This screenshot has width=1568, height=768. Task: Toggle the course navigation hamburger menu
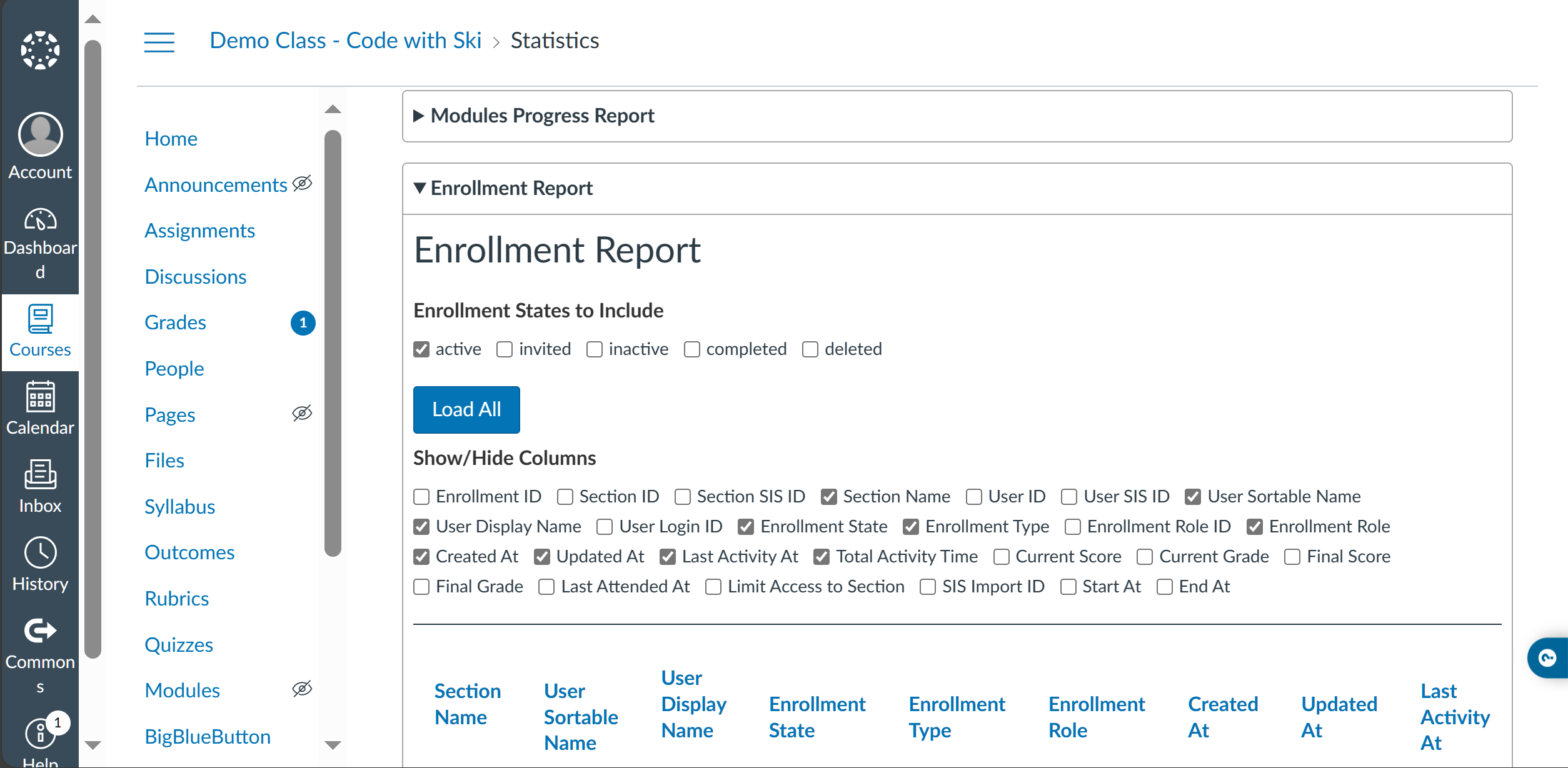coord(159,42)
